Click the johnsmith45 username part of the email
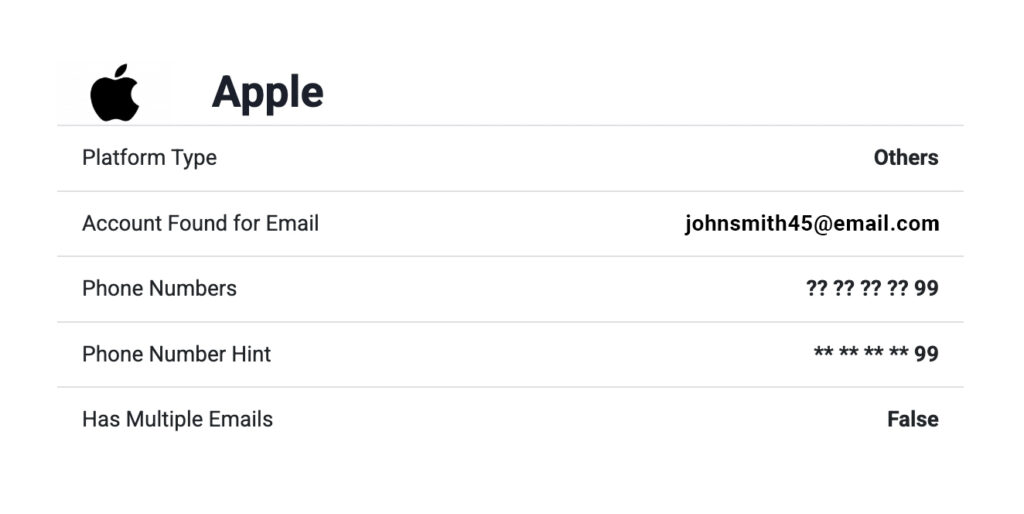Screen dimensions: 1024x514 tap(748, 223)
